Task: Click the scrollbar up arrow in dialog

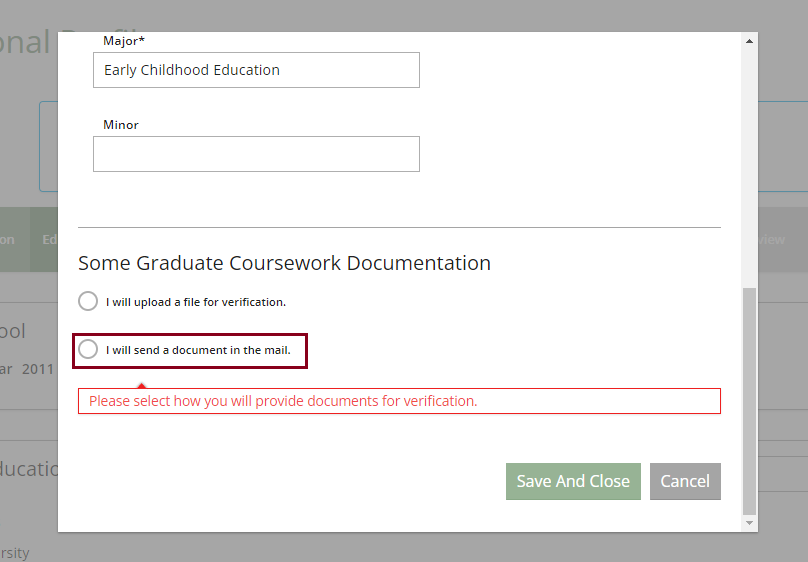Action: click(x=749, y=41)
